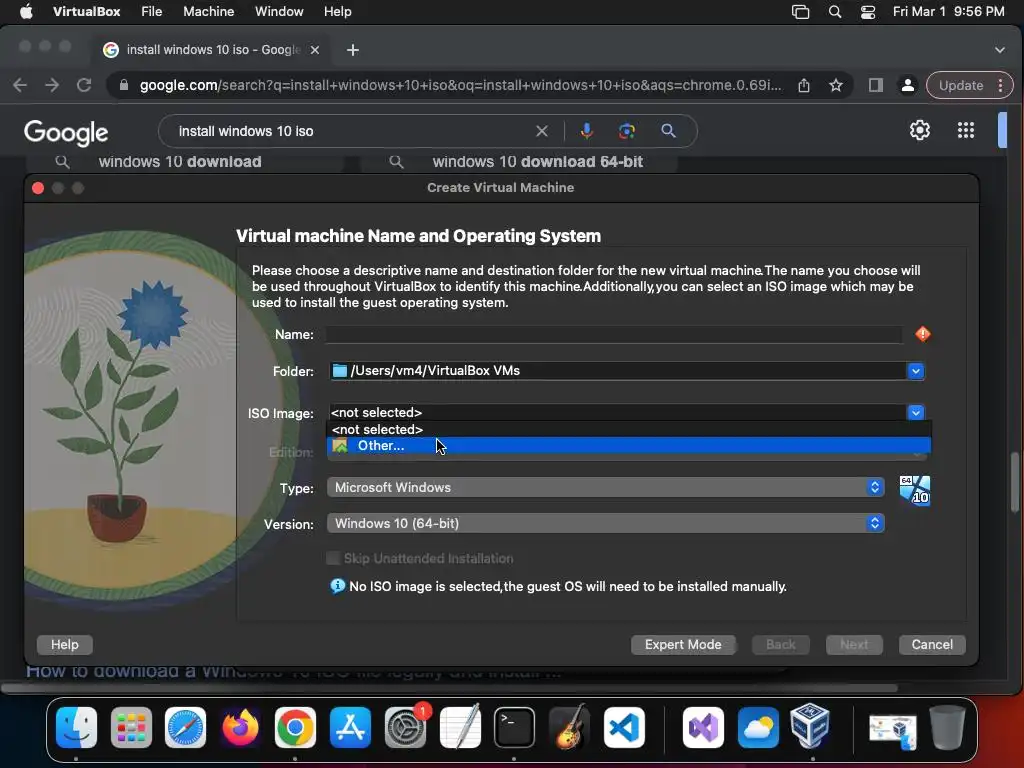
Task: Choose <not selected> in ISO list
Action: pyautogui.click(x=628, y=429)
